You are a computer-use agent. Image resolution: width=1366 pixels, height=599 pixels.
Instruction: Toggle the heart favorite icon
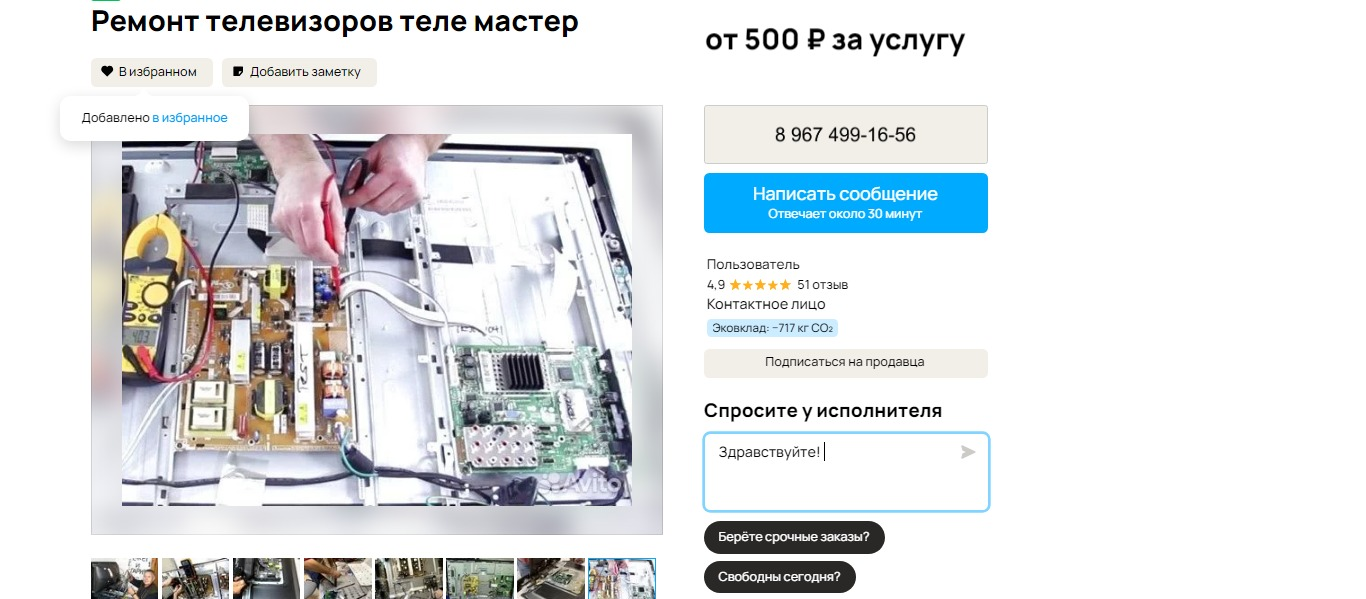point(107,72)
